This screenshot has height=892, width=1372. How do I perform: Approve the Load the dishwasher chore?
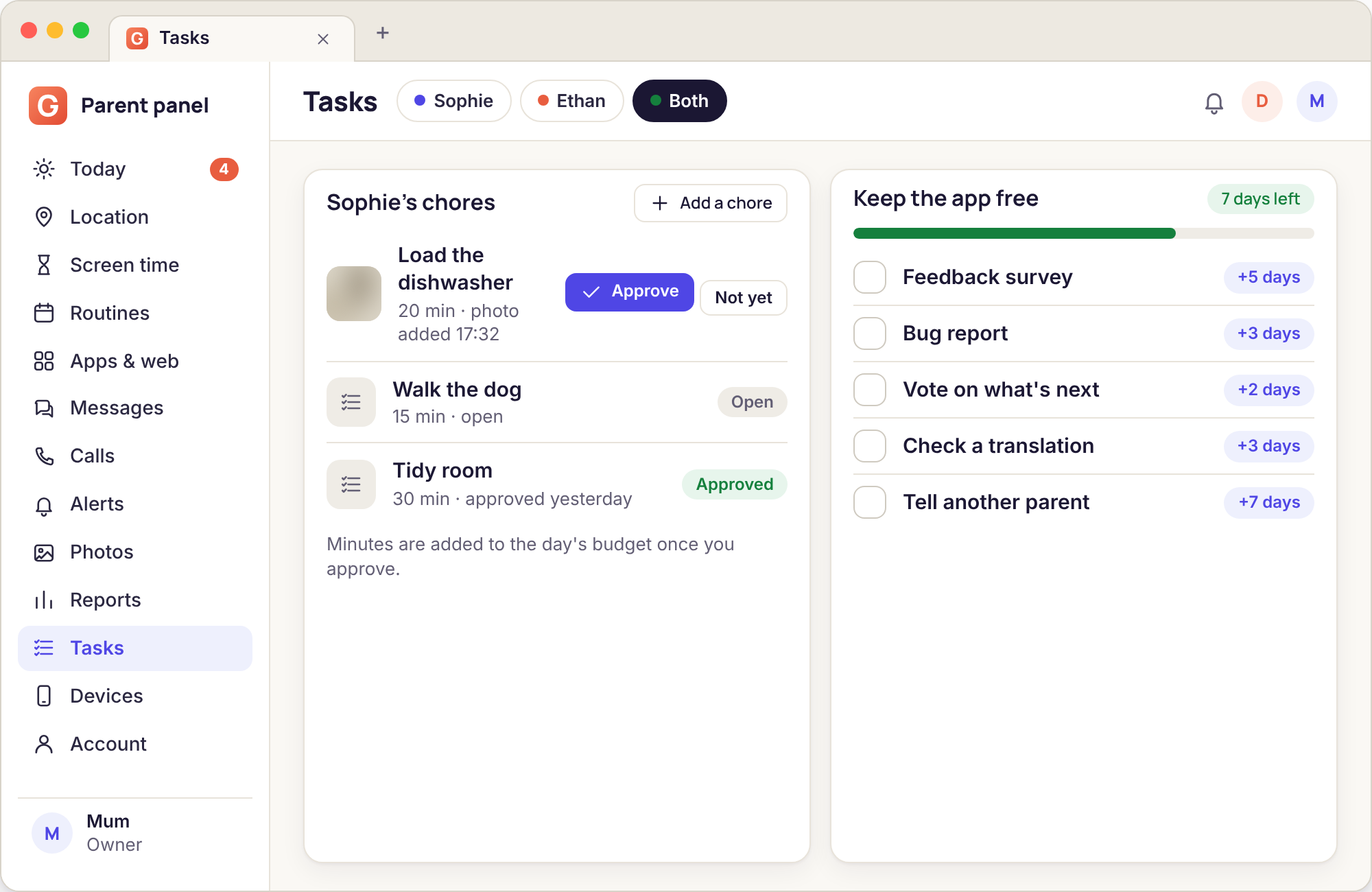pyautogui.click(x=630, y=292)
